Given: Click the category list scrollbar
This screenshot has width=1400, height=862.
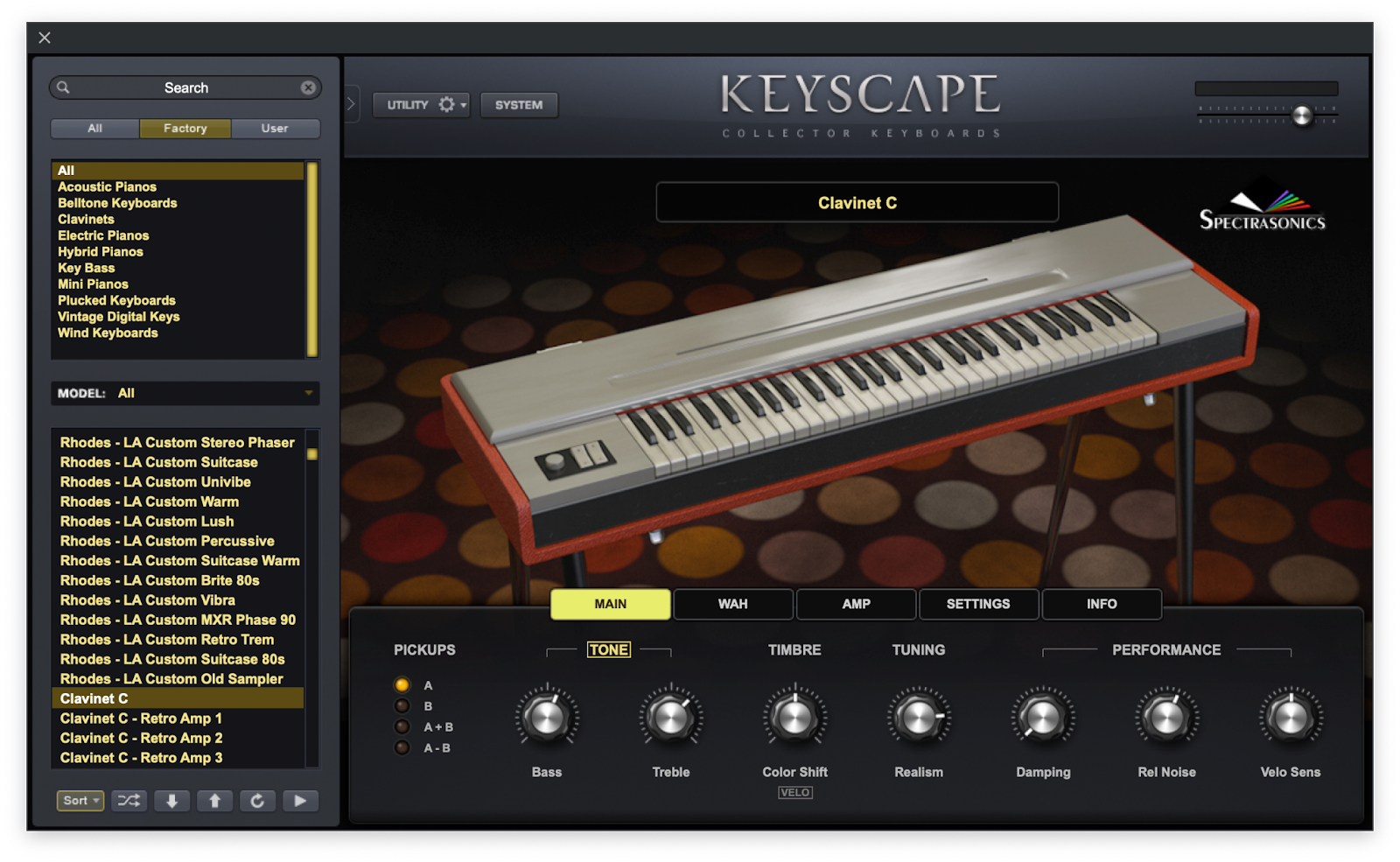Looking at the screenshot, I should point(311,259).
